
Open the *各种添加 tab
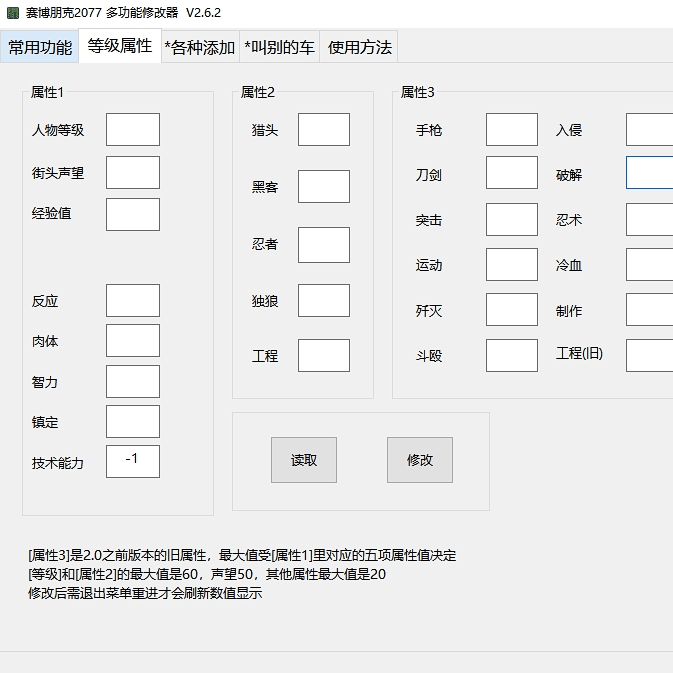click(x=200, y=47)
